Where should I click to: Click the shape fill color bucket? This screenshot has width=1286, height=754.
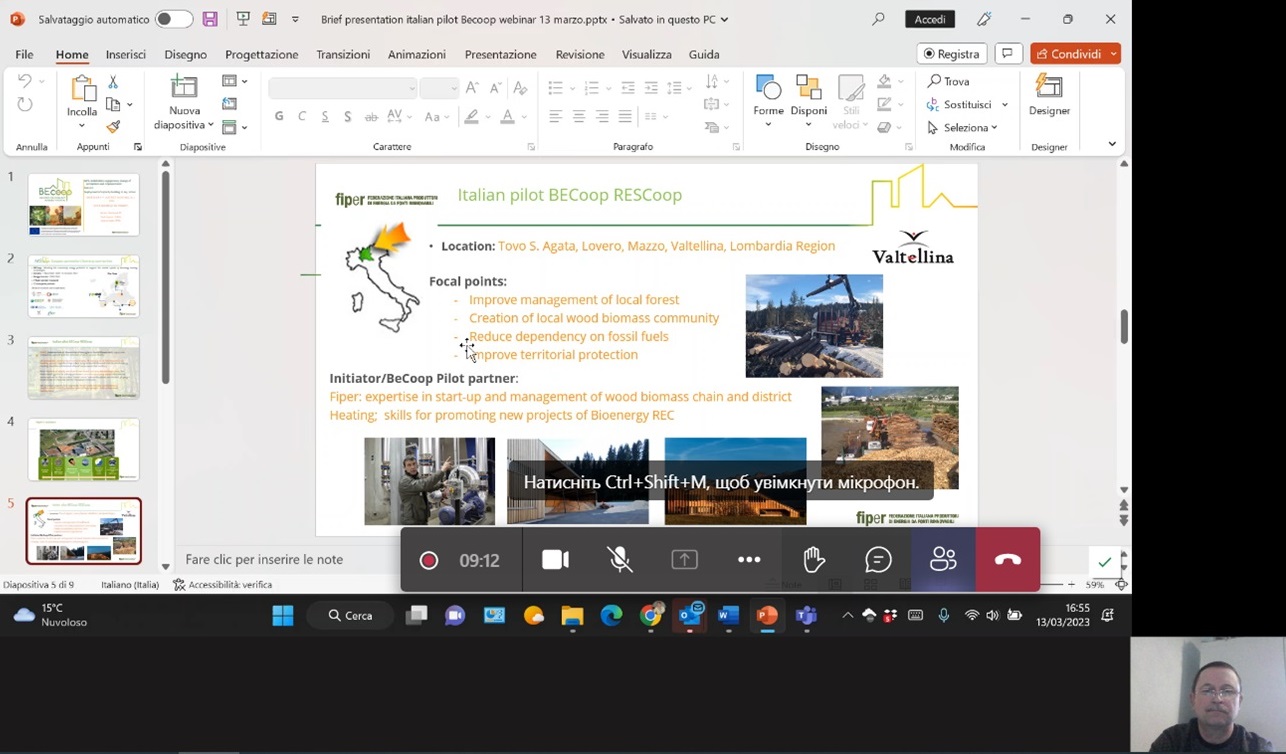pos(884,82)
